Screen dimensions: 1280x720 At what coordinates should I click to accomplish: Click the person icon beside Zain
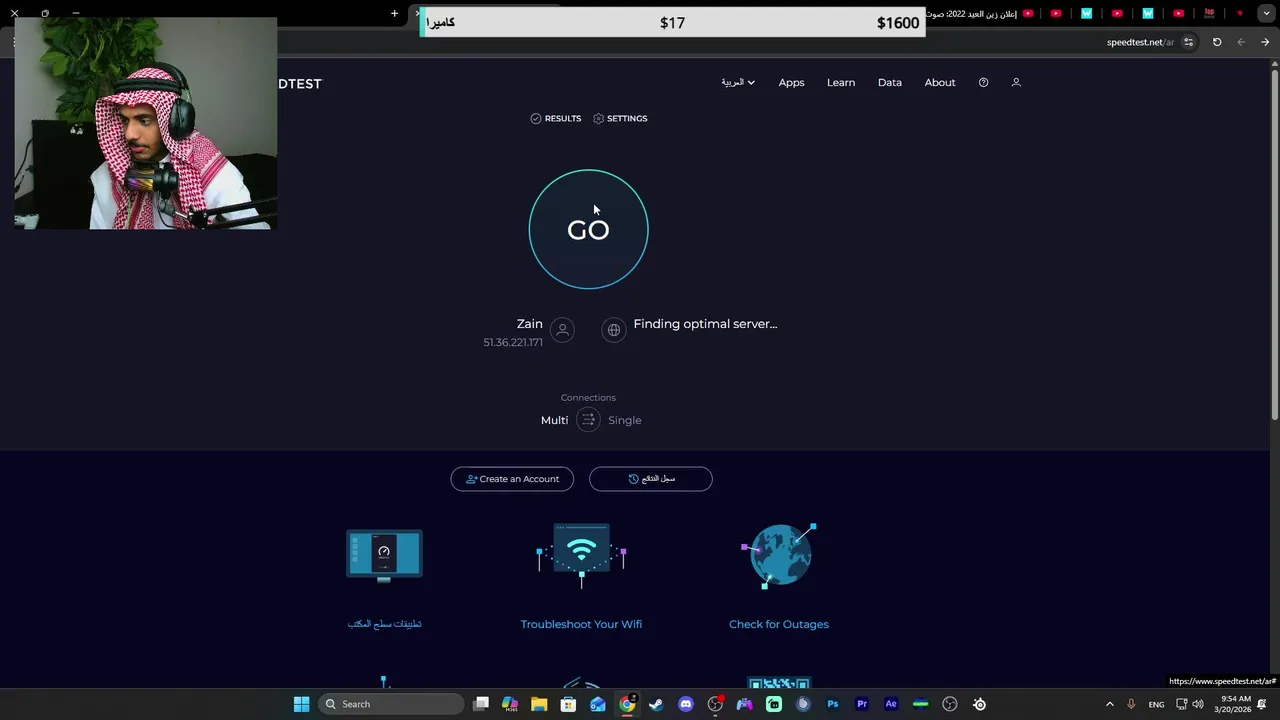click(562, 330)
